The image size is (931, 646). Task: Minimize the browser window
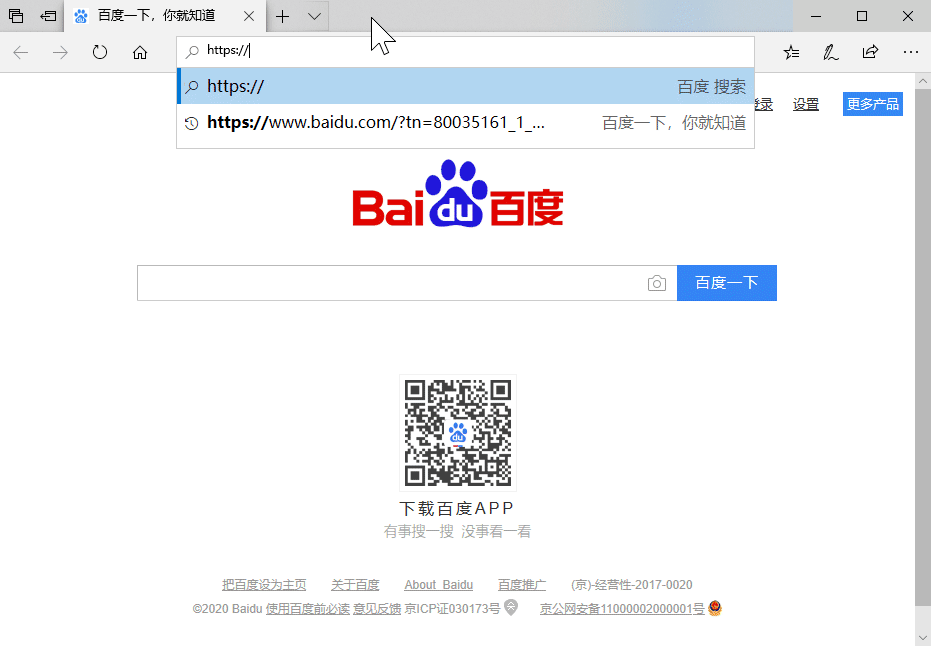816,16
